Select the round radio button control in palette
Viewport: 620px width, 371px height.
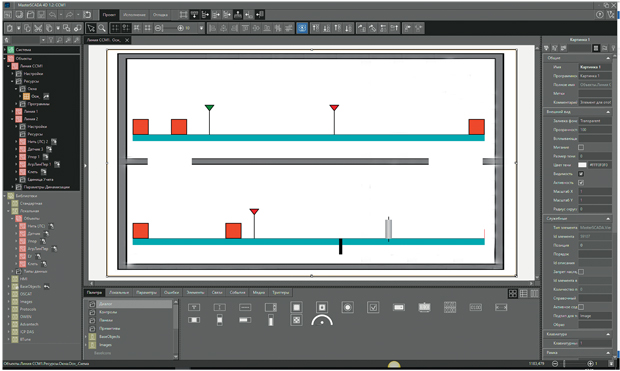tap(348, 307)
